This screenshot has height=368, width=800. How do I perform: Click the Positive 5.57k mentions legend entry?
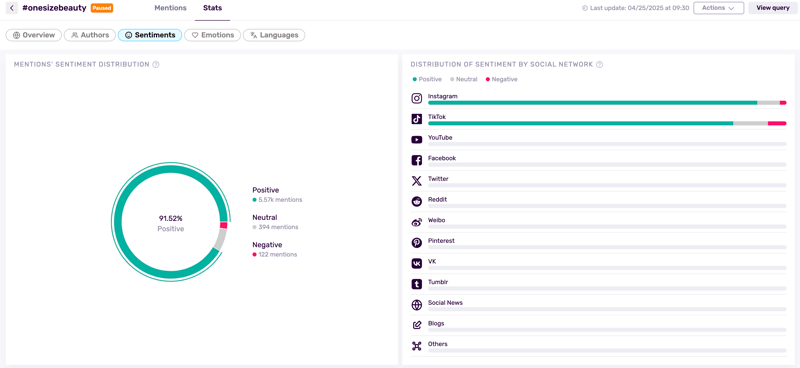coord(277,194)
